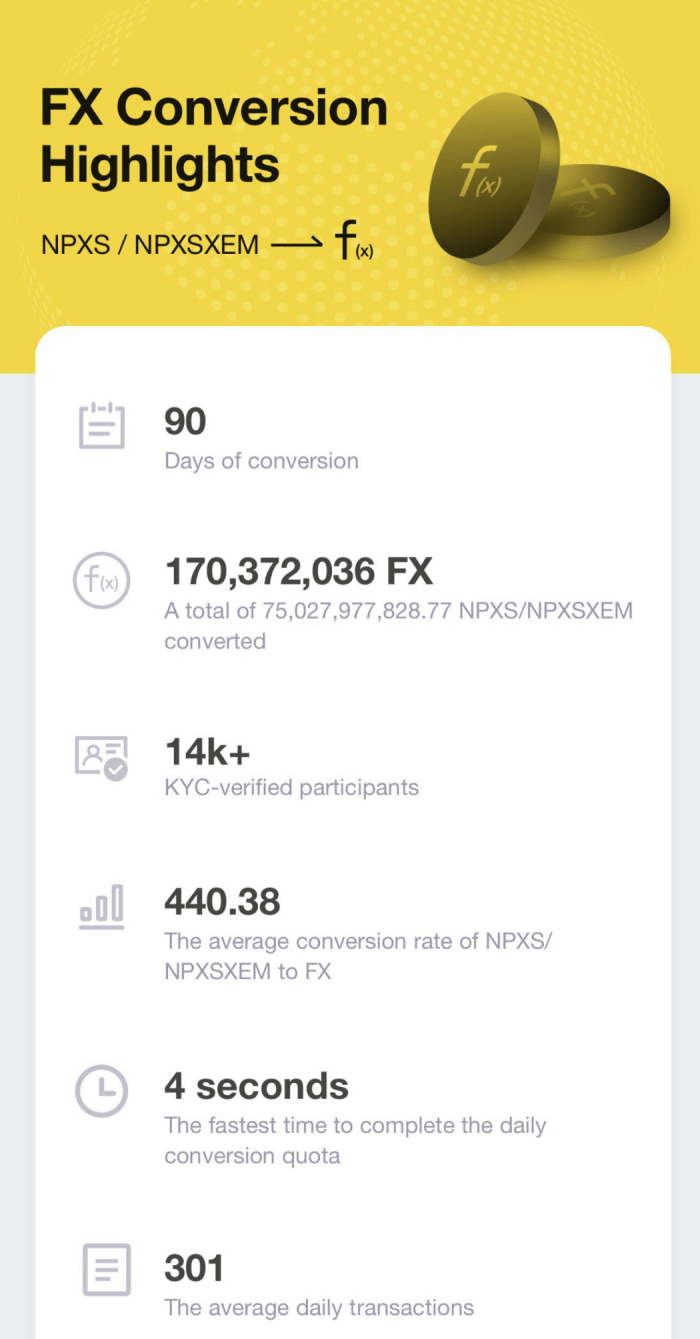Click the 301 daily transactions number
The height and width of the screenshot is (1339, 700).
tap(194, 1268)
